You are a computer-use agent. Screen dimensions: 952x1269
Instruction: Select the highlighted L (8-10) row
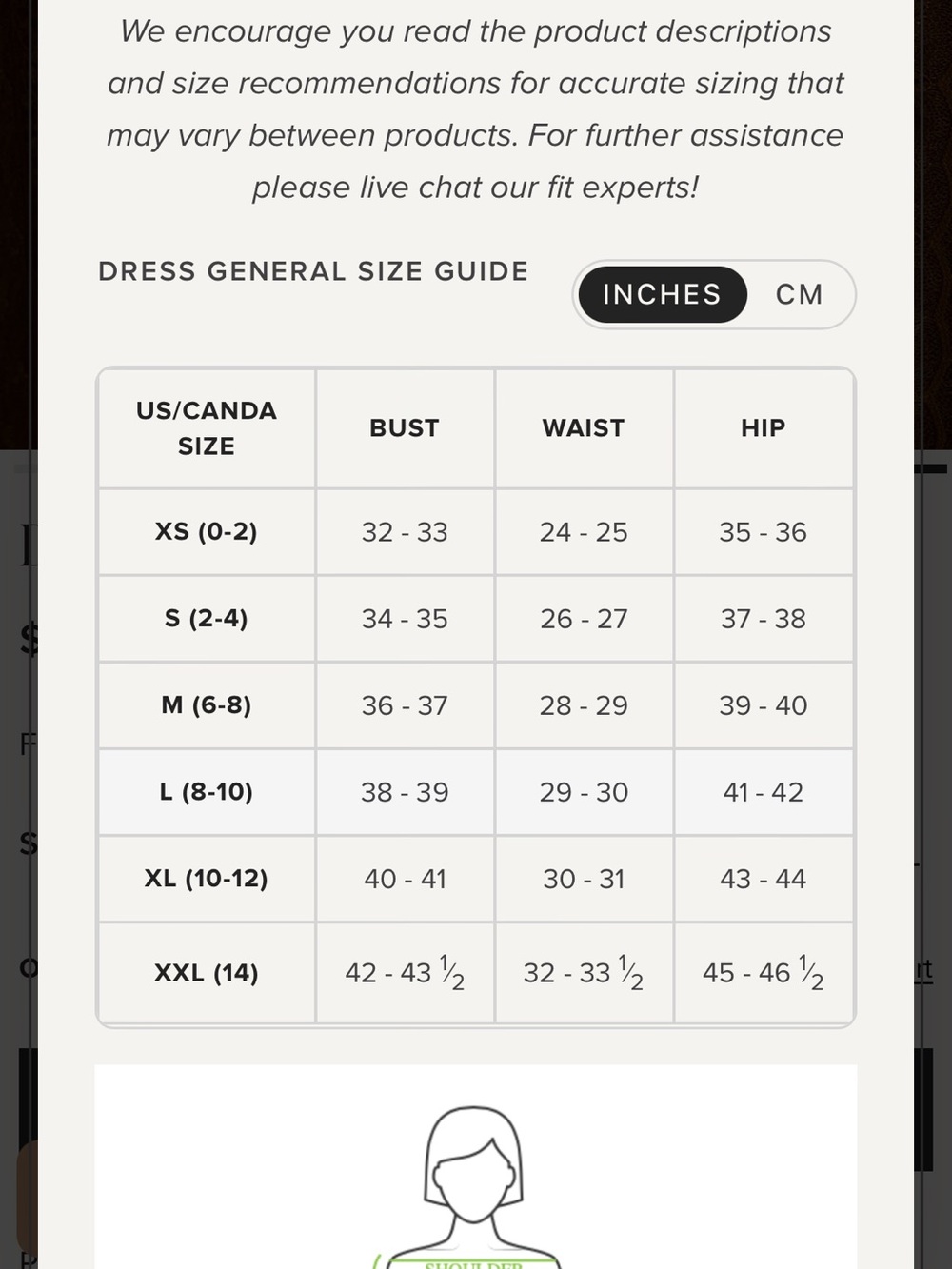pyautogui.click(x=476, y=792)
